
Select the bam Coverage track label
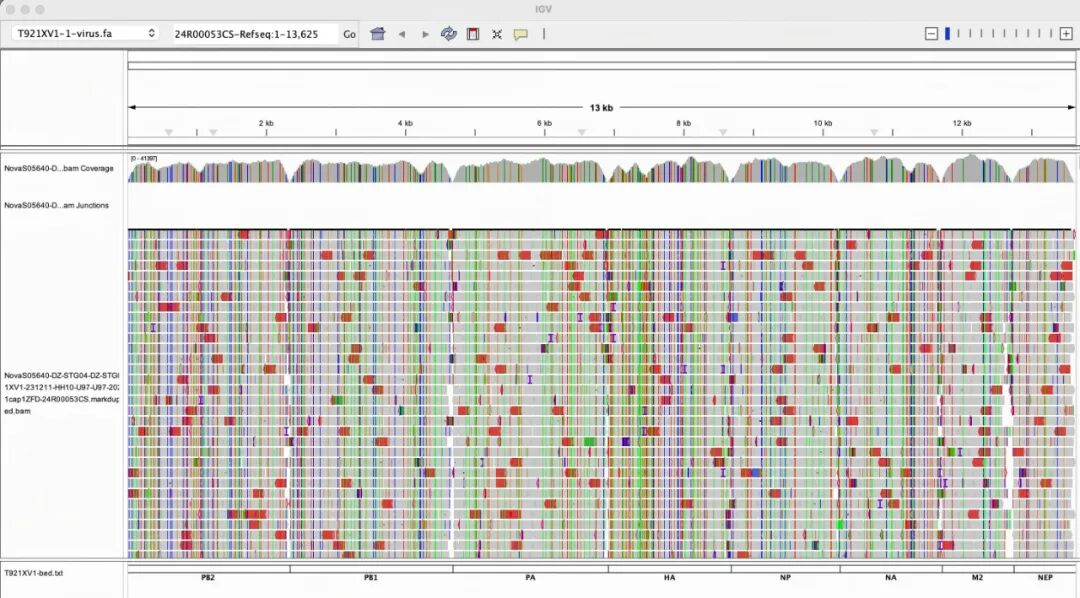coord(58,168)
